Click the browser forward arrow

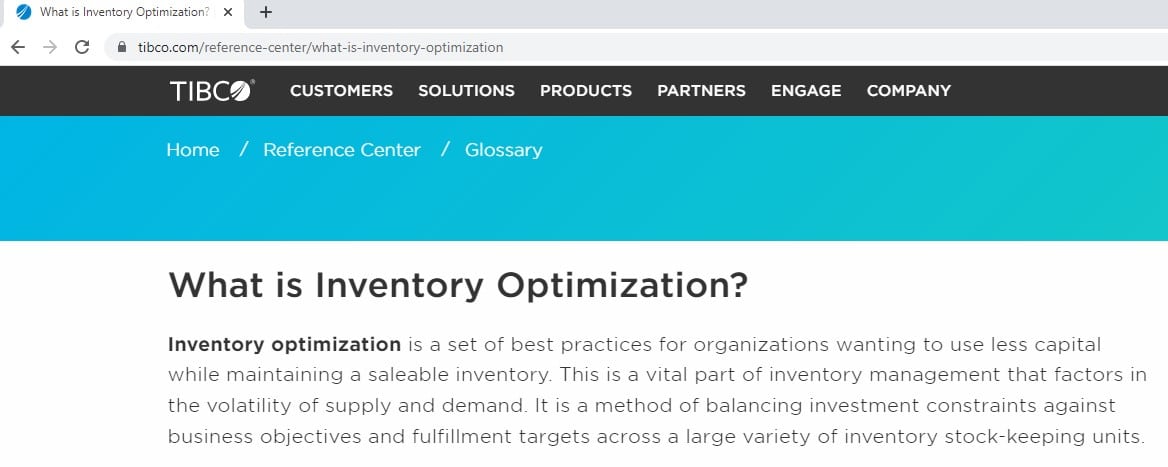tap(50, 47)
